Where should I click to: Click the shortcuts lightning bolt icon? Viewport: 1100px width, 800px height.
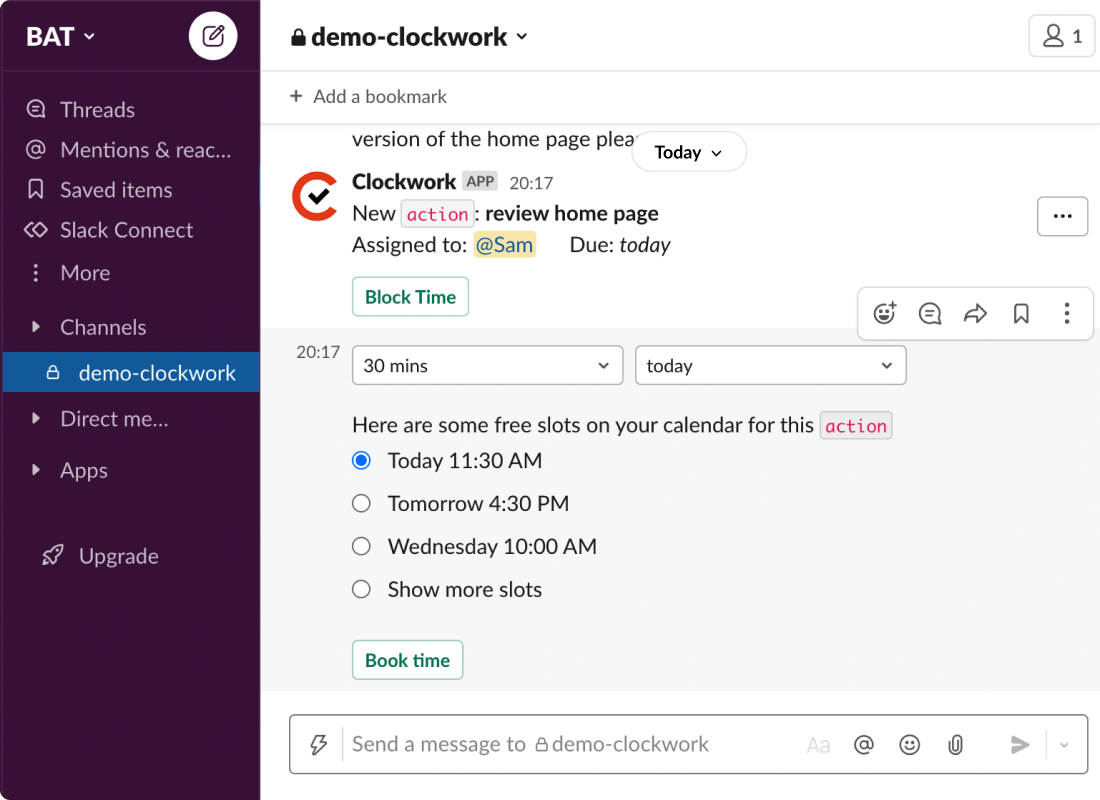[x=318, y=744]
